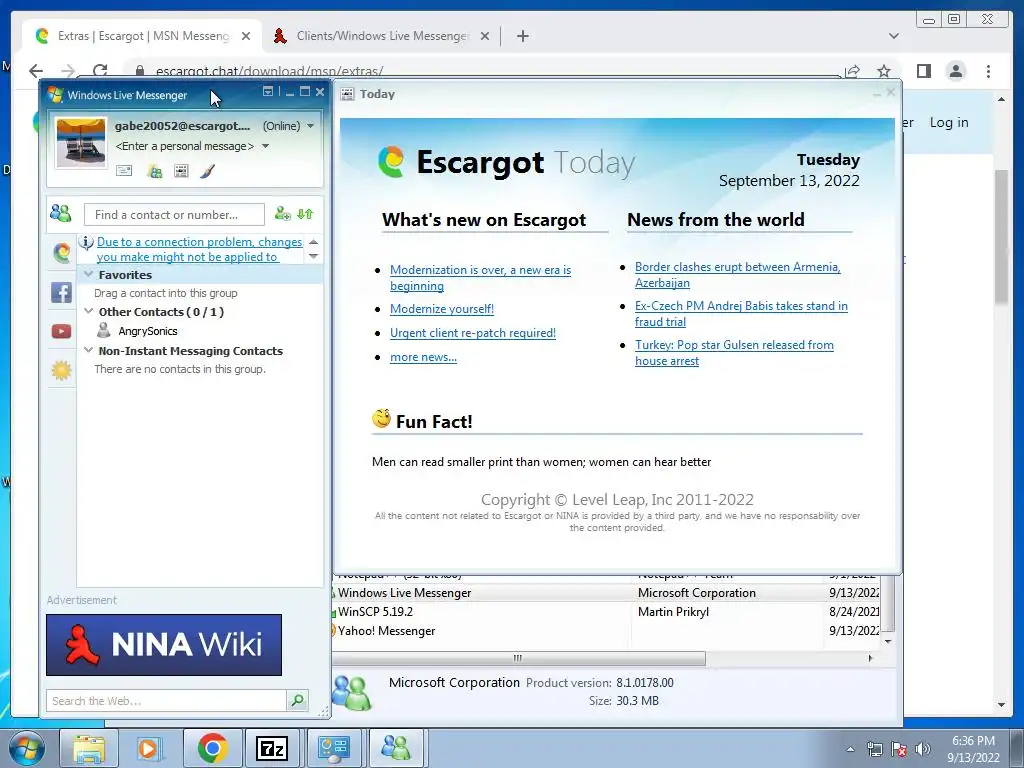This screenshot has height=768, width=1024.
Task: Open the Control Panel taskbar item
Action: coord(334,748)
